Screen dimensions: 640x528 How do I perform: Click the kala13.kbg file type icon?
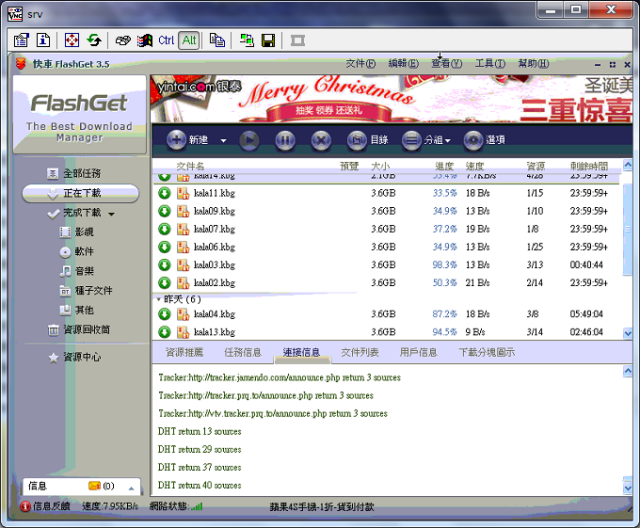[x=183, y=332]
